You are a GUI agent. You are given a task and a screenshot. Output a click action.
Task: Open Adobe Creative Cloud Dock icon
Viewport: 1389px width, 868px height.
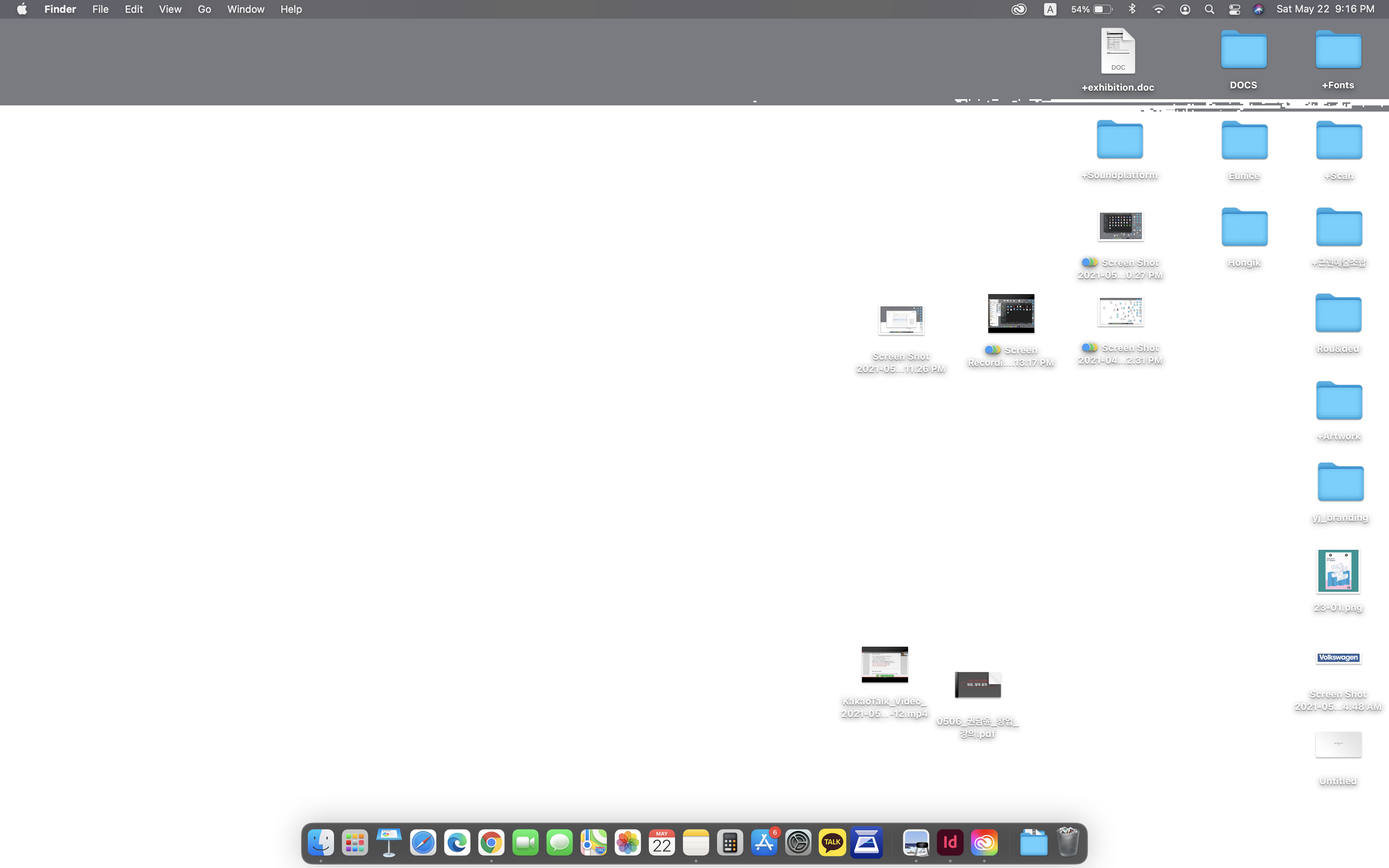click(984, 842)
